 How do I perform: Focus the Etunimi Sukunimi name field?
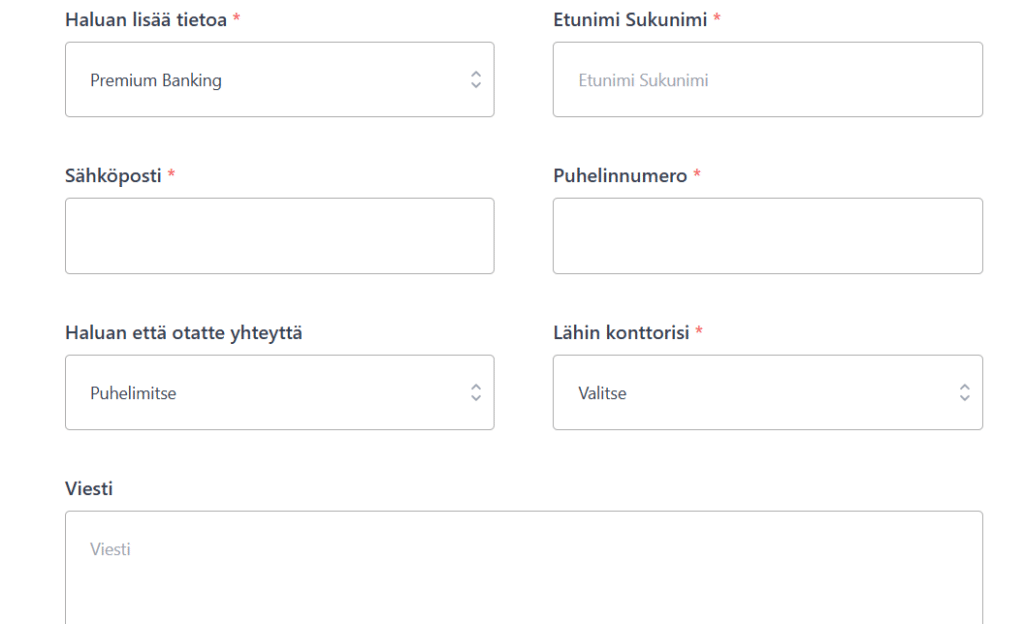pos(767,80)
